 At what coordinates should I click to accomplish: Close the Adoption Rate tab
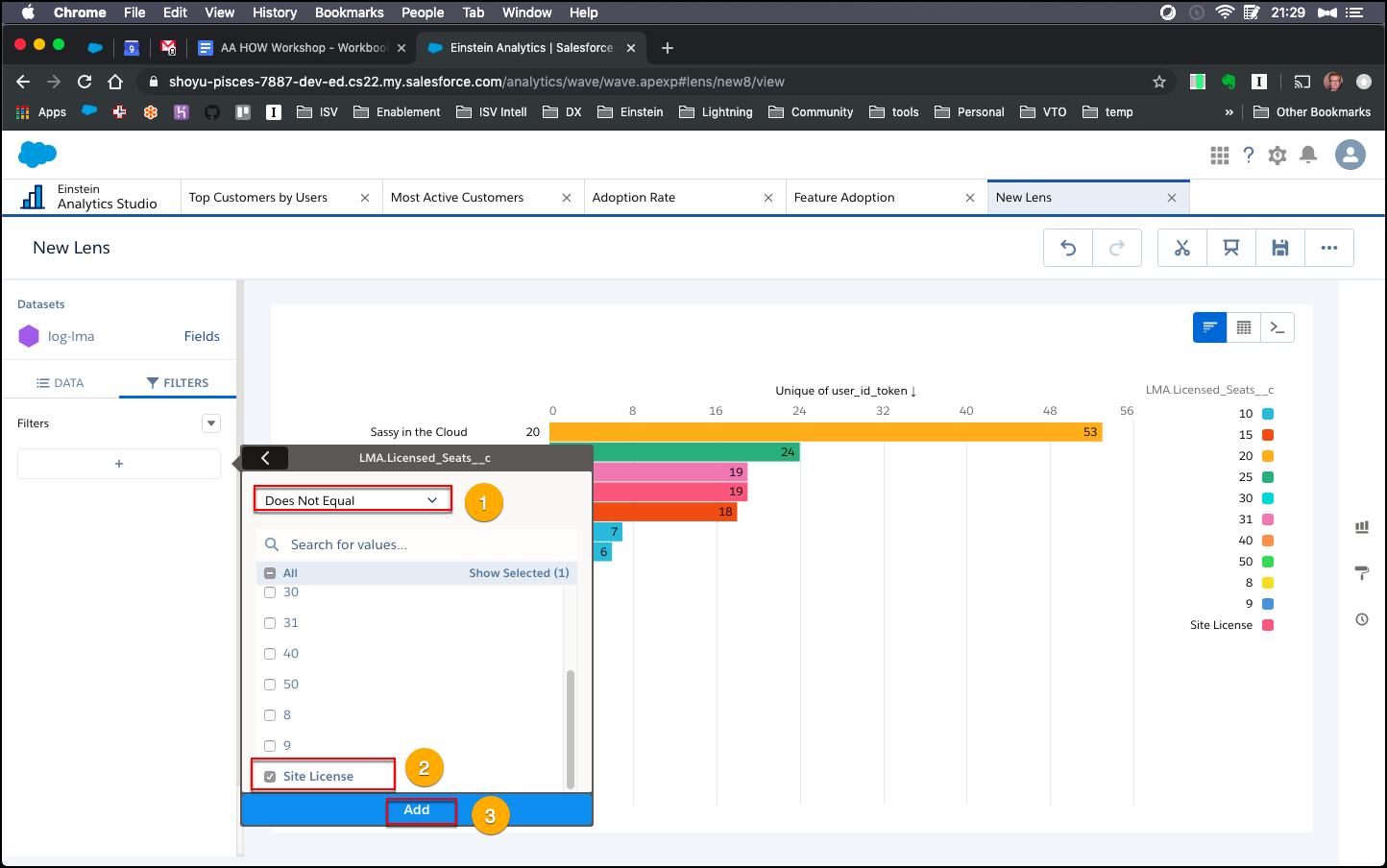[768, 198]
